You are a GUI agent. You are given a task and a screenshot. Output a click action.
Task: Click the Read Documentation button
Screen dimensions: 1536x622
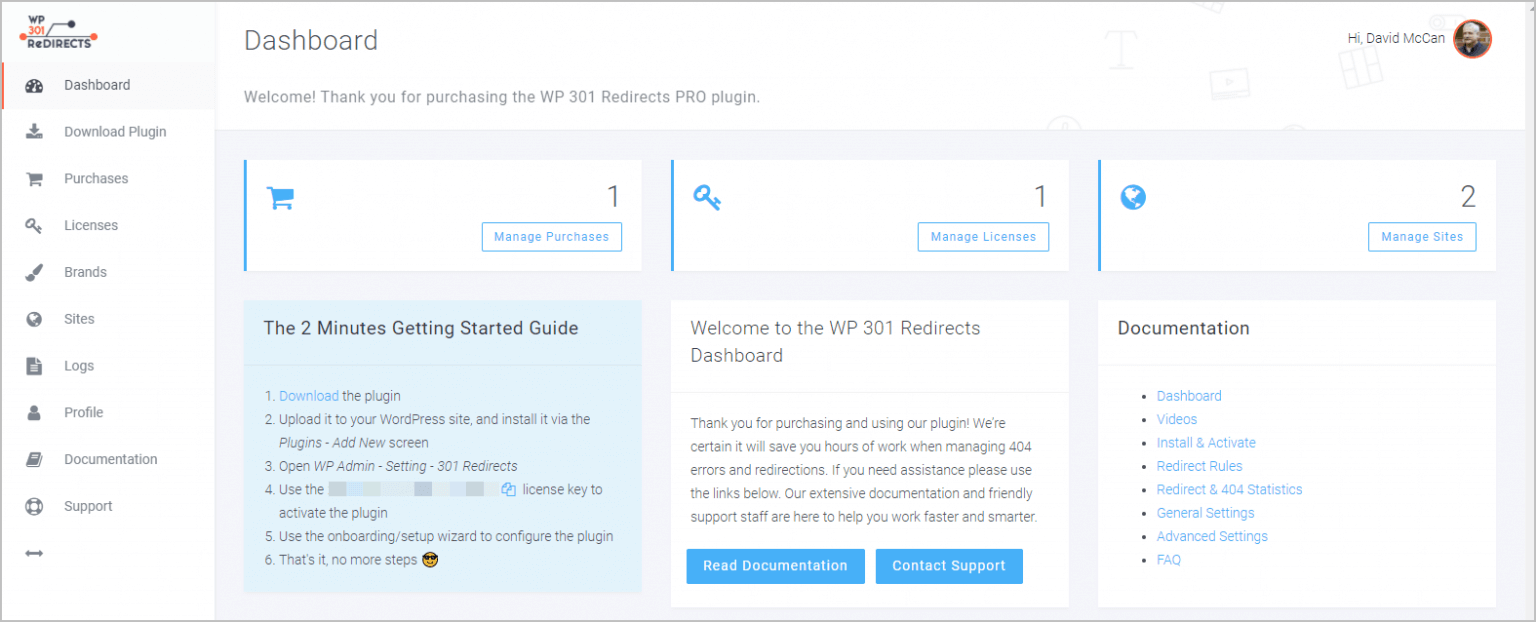click(775, 566)
